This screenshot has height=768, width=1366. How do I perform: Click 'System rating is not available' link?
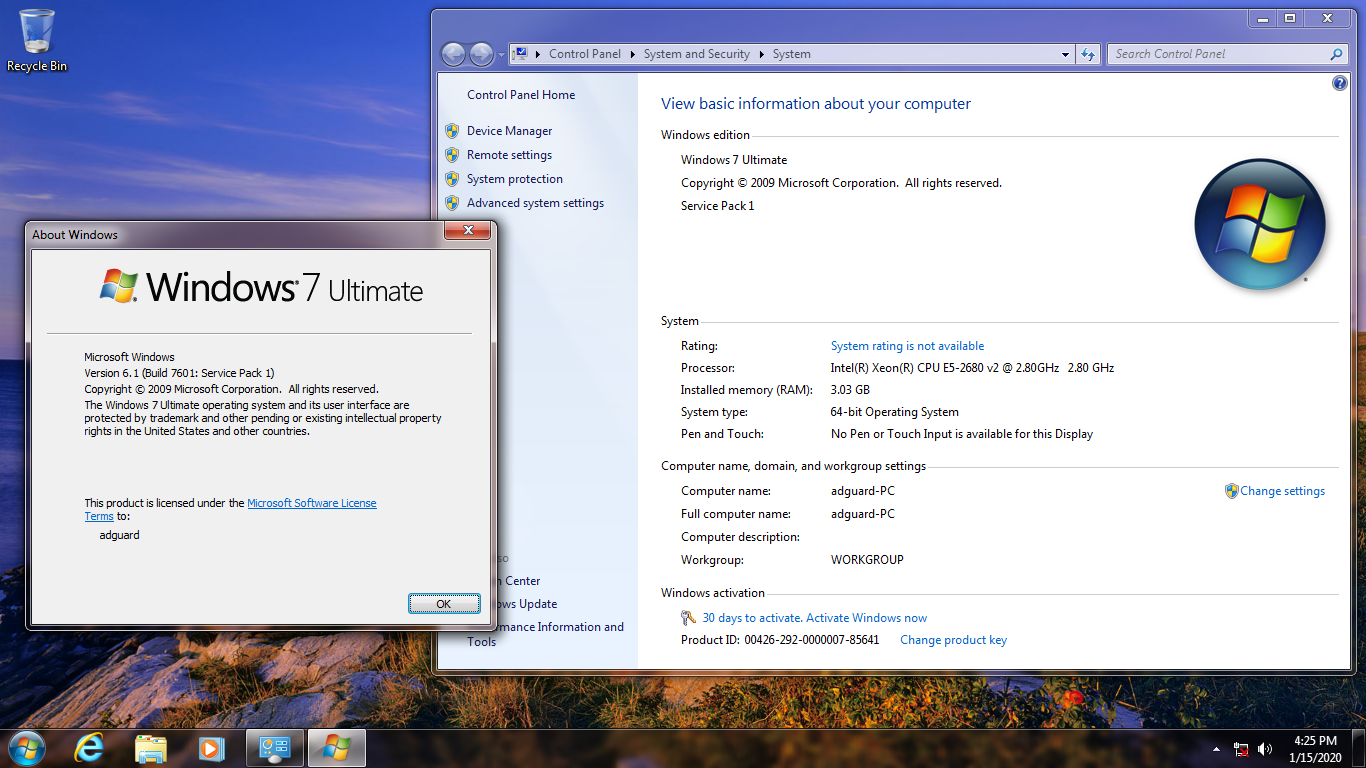[x=907, y=346]
